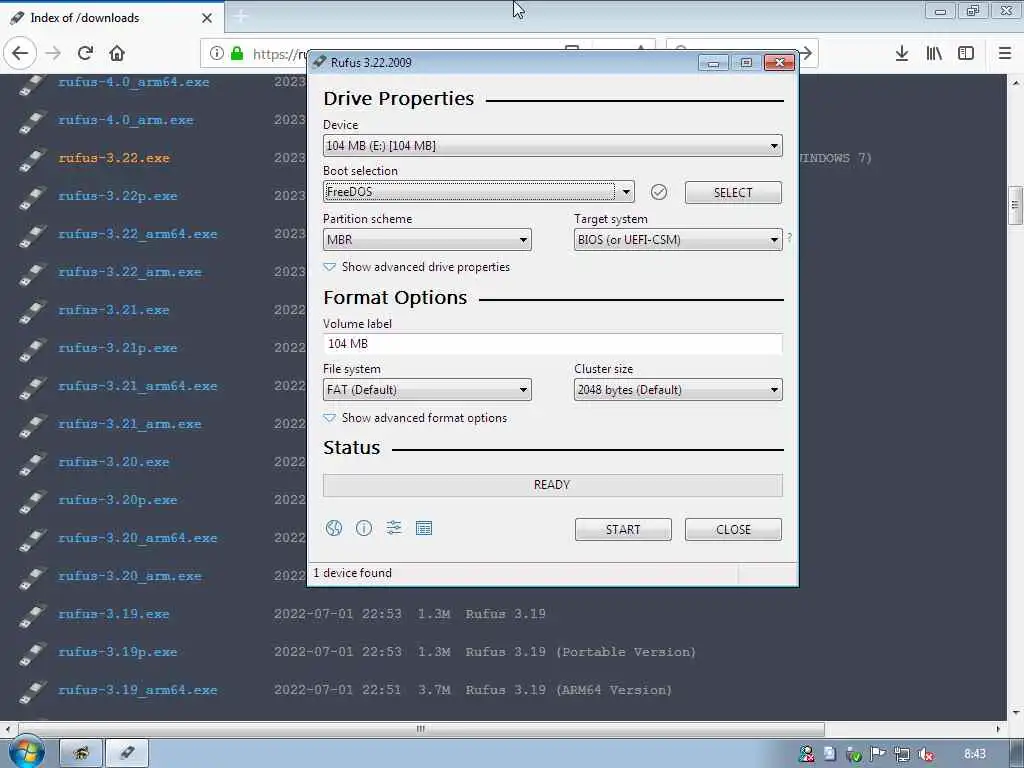Click the Volume label field
1024x768 pixels.
click(552, 344)
